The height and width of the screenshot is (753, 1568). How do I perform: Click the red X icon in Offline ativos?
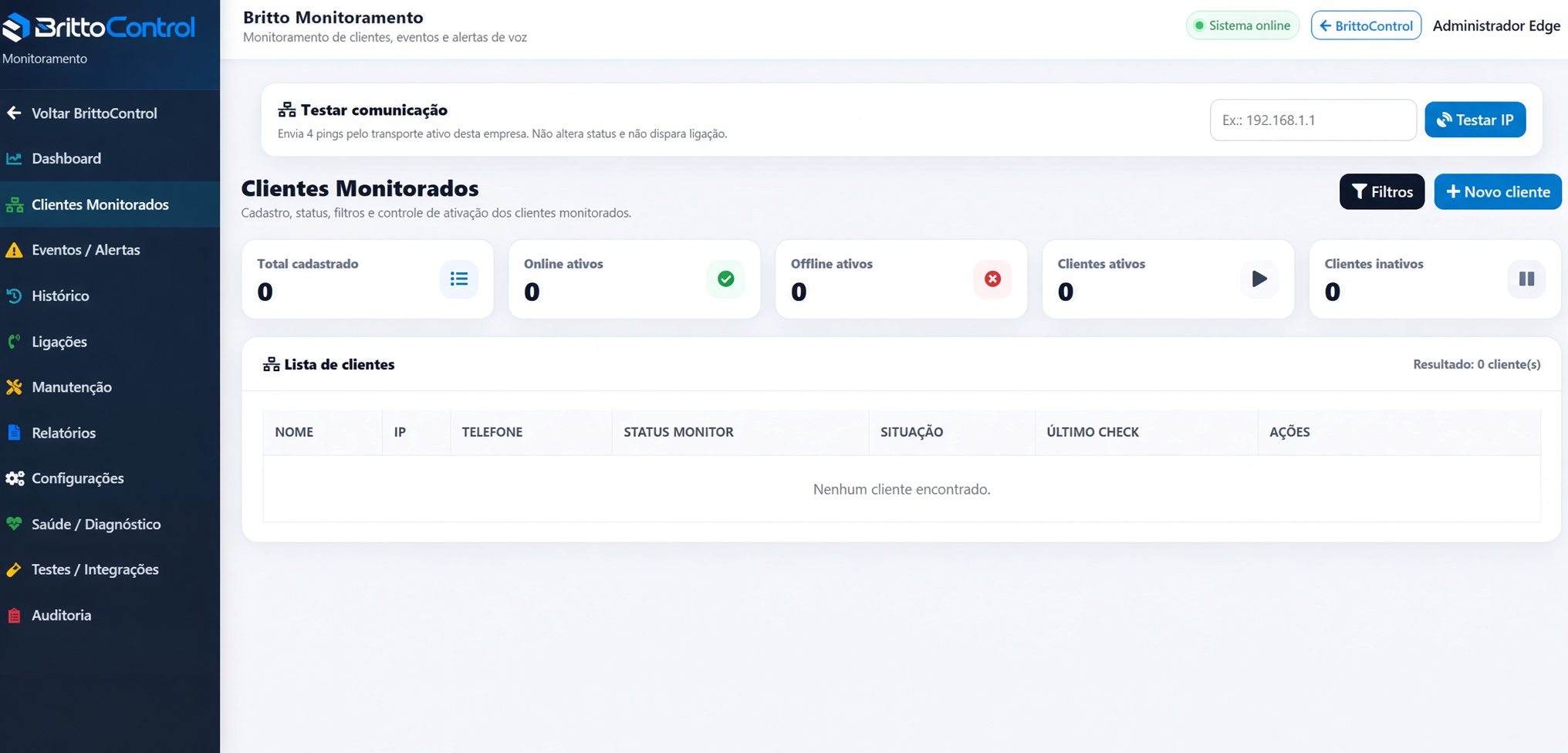pos(992,279)
